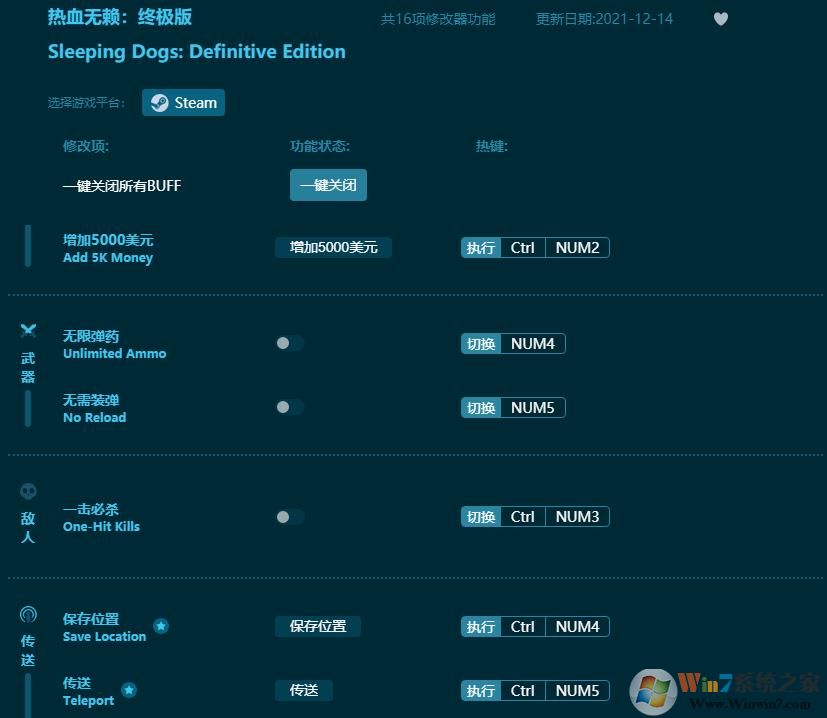The image size is (827, 718).
Task: Click the heart favorite icon
Action: [720, 19]
